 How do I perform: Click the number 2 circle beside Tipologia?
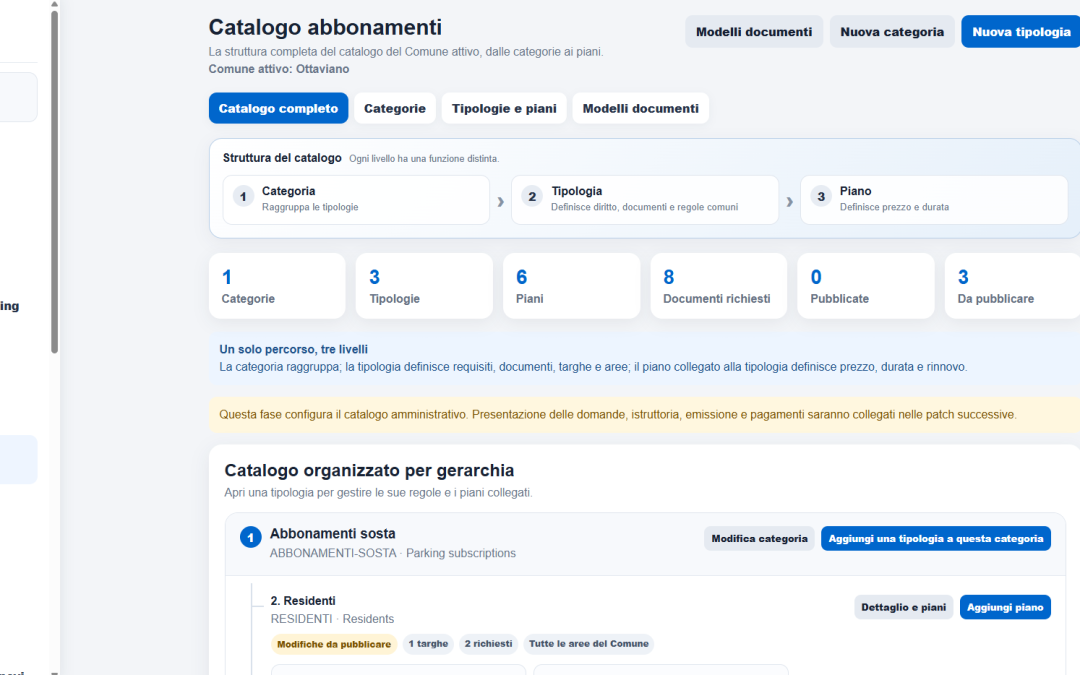point(532,197)
